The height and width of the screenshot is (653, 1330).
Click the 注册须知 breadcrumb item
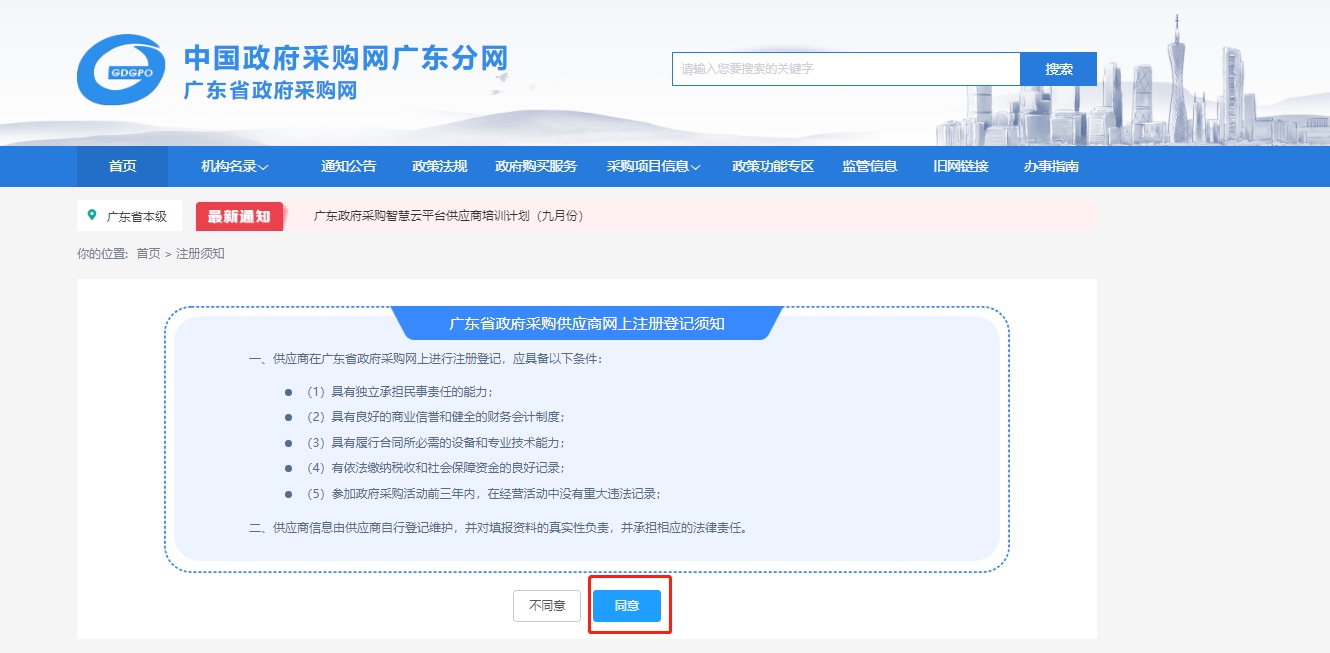[200, 254]
